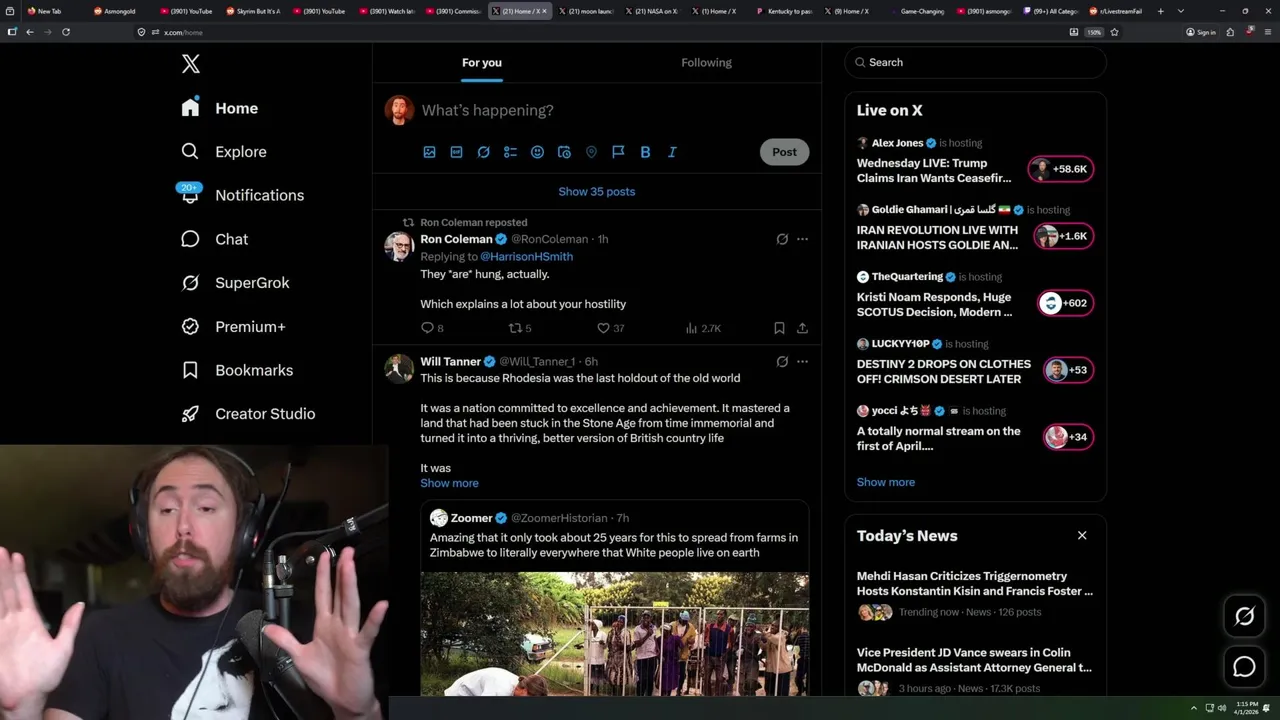Join LUCKYY10P live +53

pyautogui.click(x=1068, y=370)
